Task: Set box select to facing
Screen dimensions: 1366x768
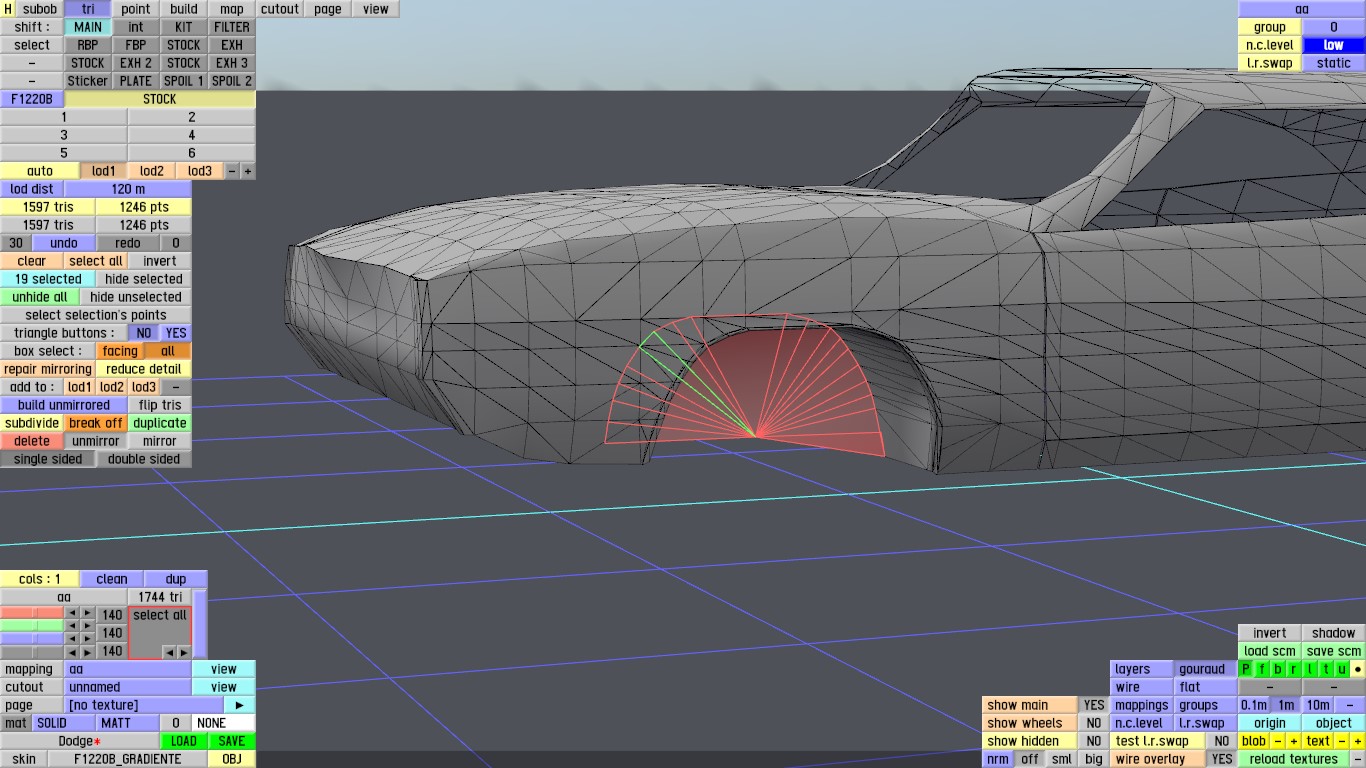Action: coord(120,351)
